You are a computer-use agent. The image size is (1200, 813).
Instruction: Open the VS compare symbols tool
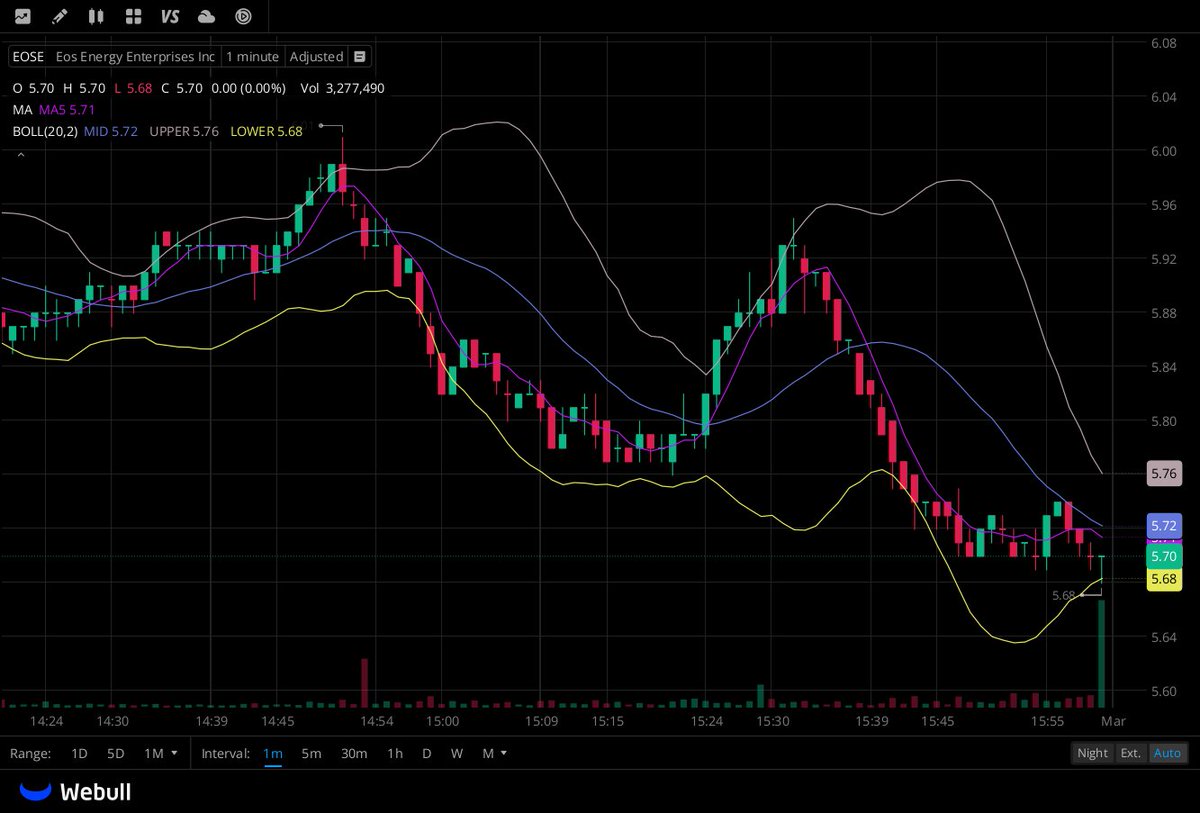170,16
